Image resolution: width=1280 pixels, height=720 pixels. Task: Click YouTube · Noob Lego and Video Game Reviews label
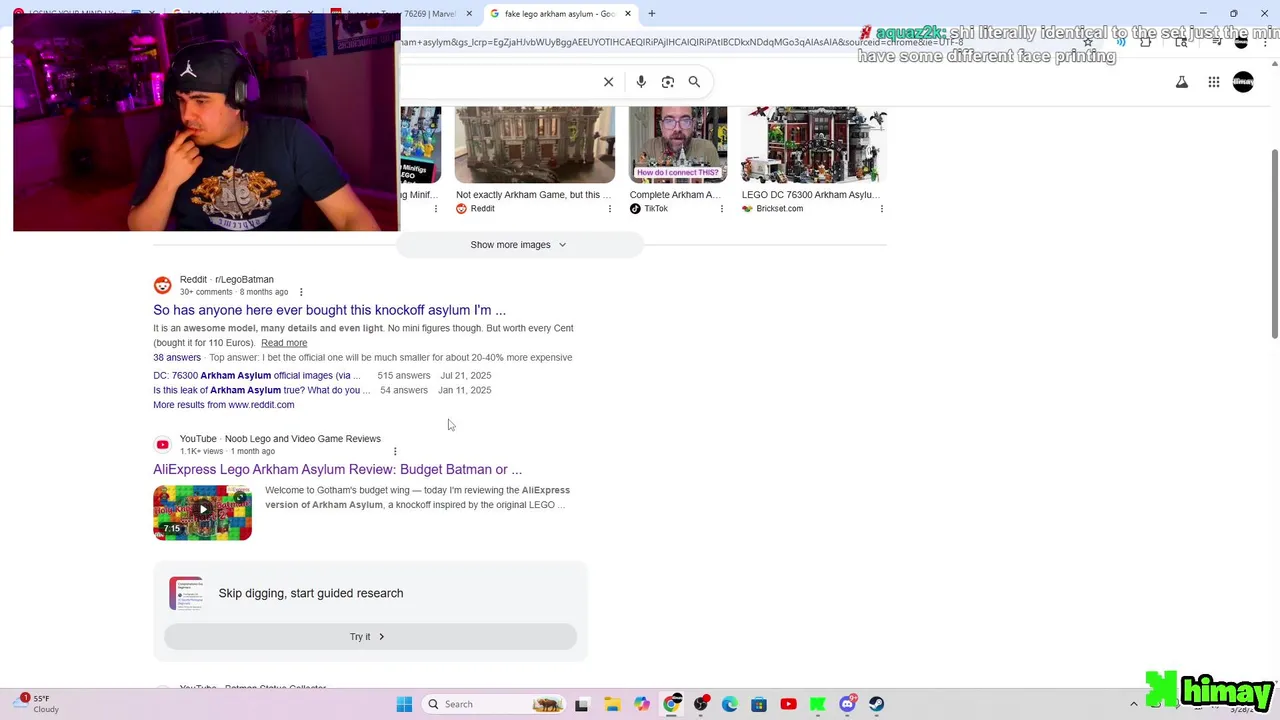pyautogui.click(x=280, y=439)
